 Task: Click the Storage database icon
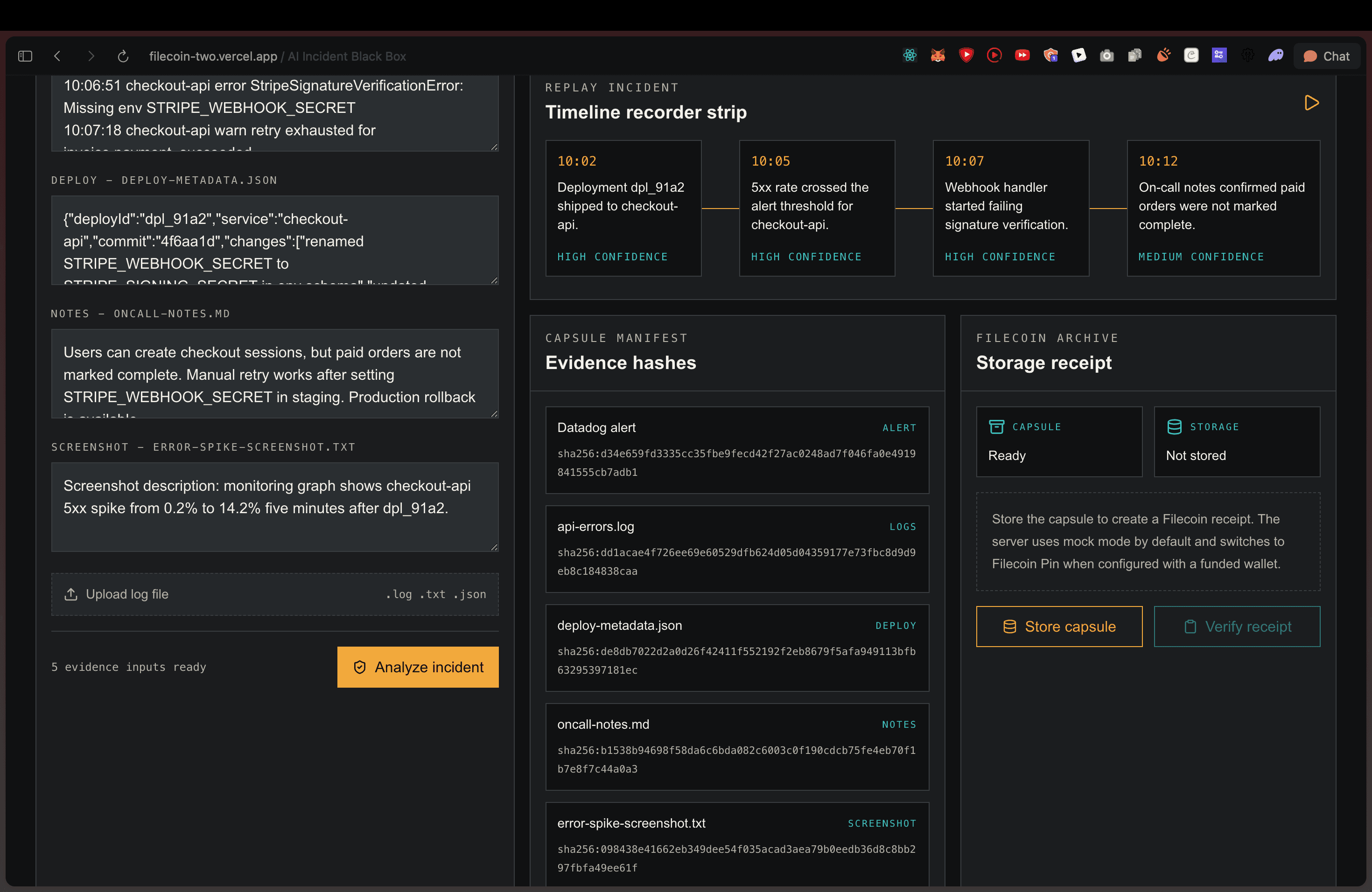(1174, 426)
